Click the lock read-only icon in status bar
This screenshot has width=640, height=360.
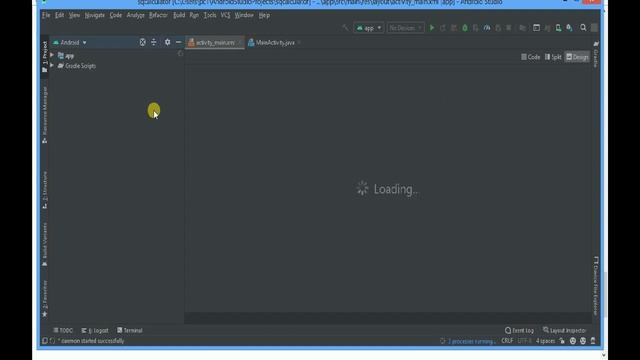tap(562, 341)
